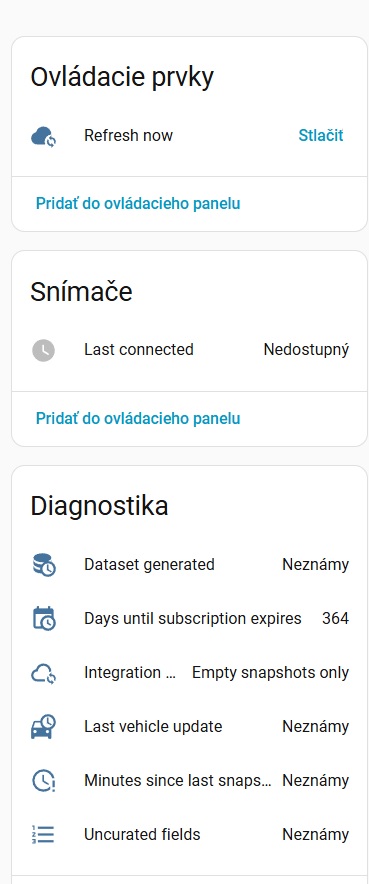Open the Refresh now entity row
Screen dimensions: 369x884
click(189, 136)
